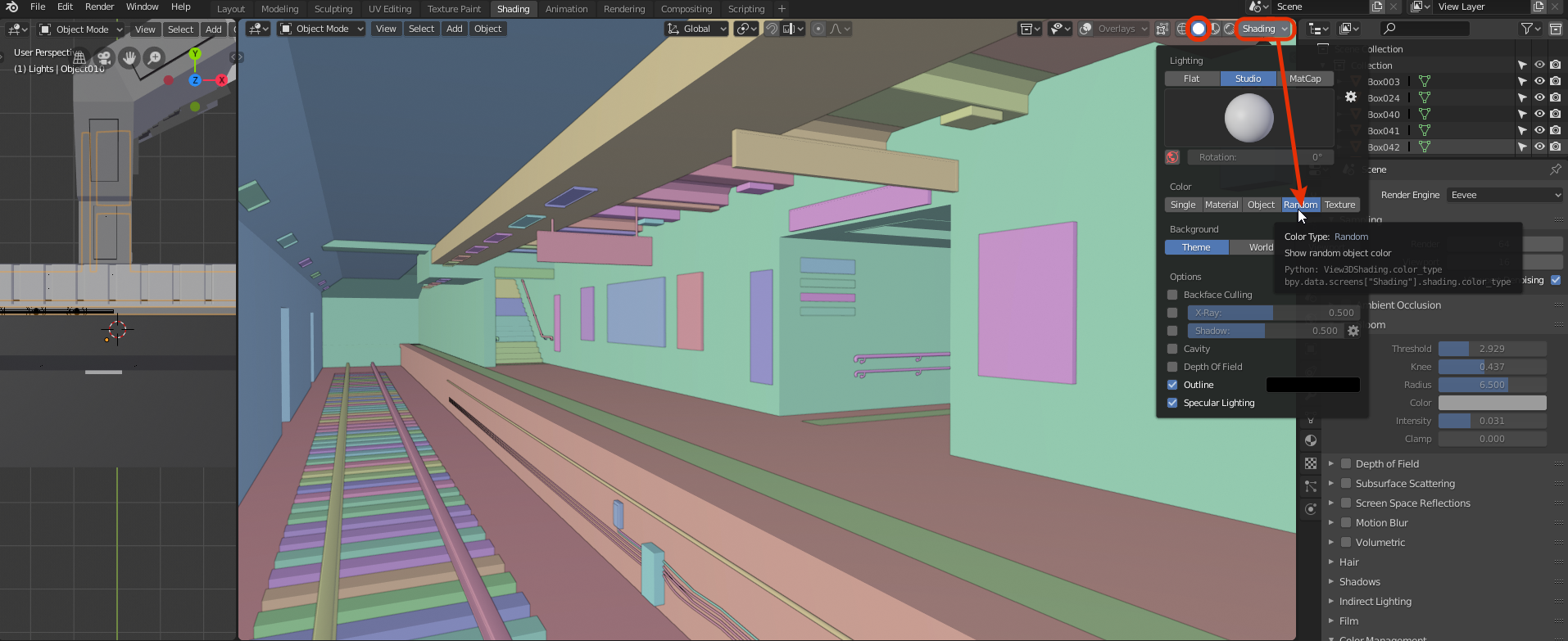Enable the Backface Culling checkbox
Image resolution: width=1568 pixels, height=641 pixels.
pyautogui.click(x=1172, y=295)
